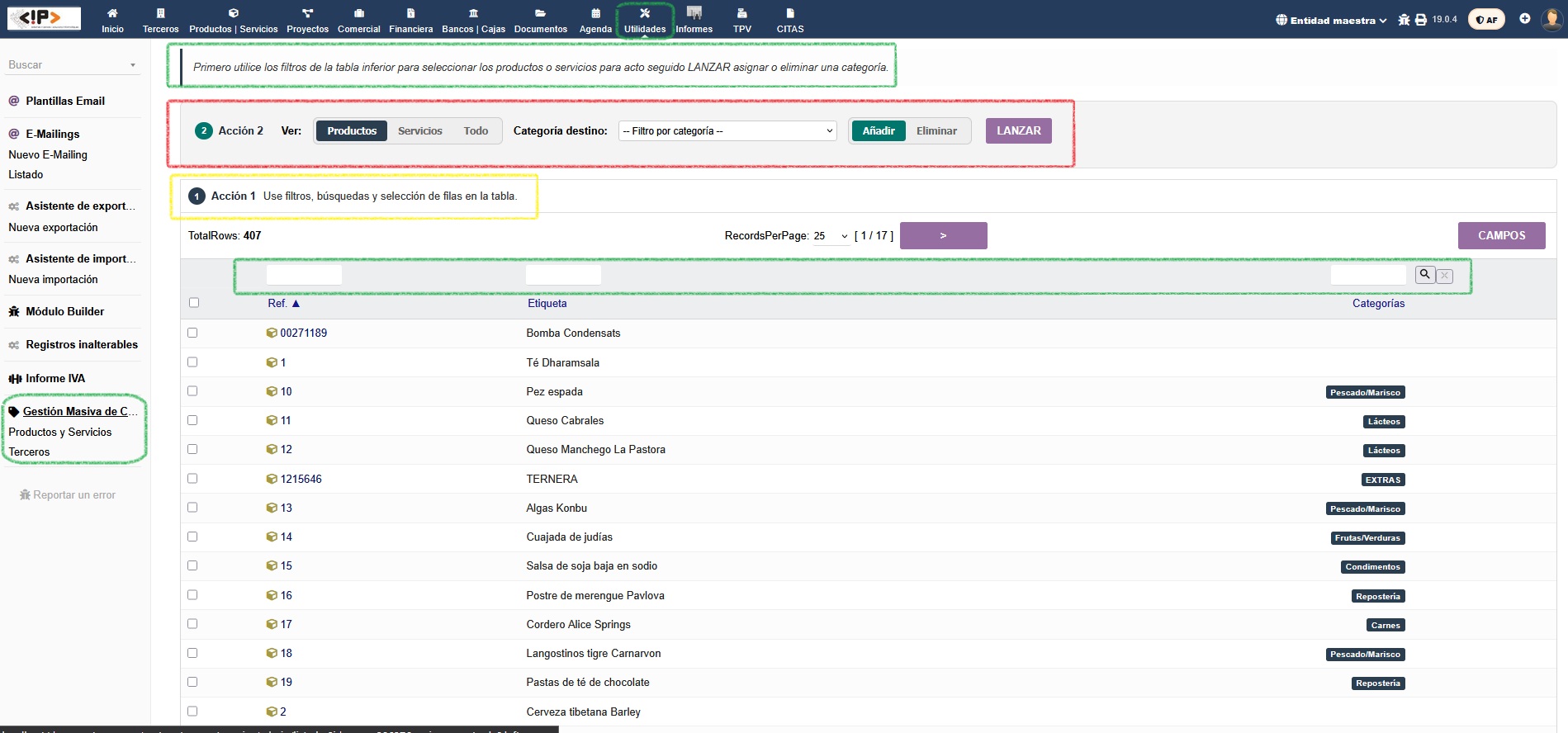The image size is (1568, 733).
Task: Select the Productos view toggle
Action: click(x=352, y=130)
